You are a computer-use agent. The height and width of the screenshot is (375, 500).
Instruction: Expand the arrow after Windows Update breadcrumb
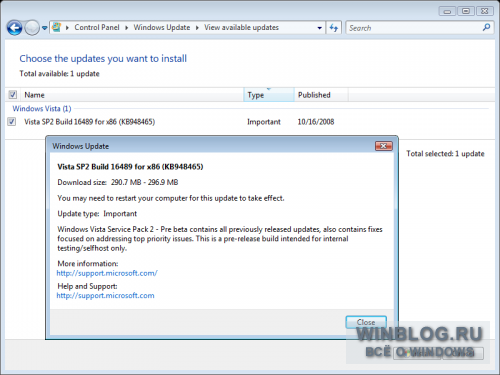pos(197,28)
